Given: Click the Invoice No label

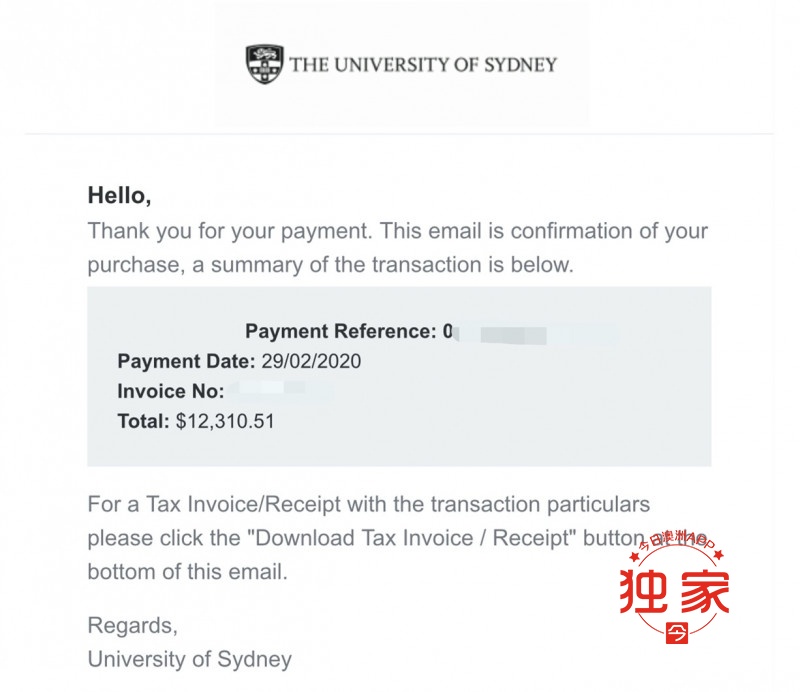Looking at the screenshot, I should tap(171, 391).
